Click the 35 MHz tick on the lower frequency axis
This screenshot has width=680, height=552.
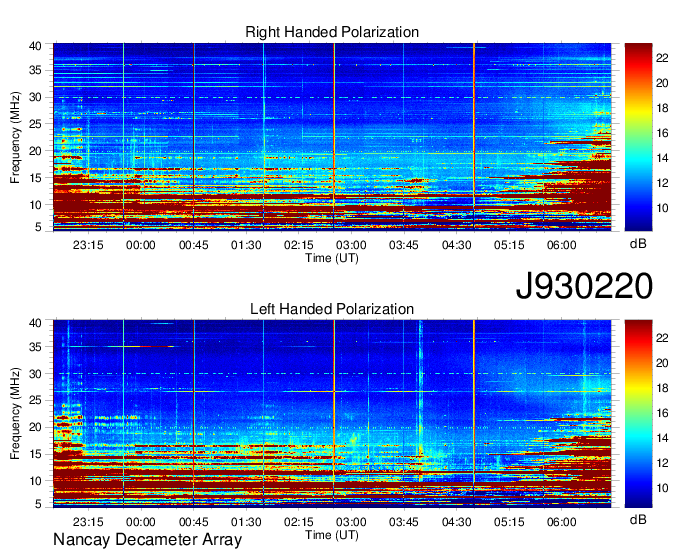pos(35,347)
